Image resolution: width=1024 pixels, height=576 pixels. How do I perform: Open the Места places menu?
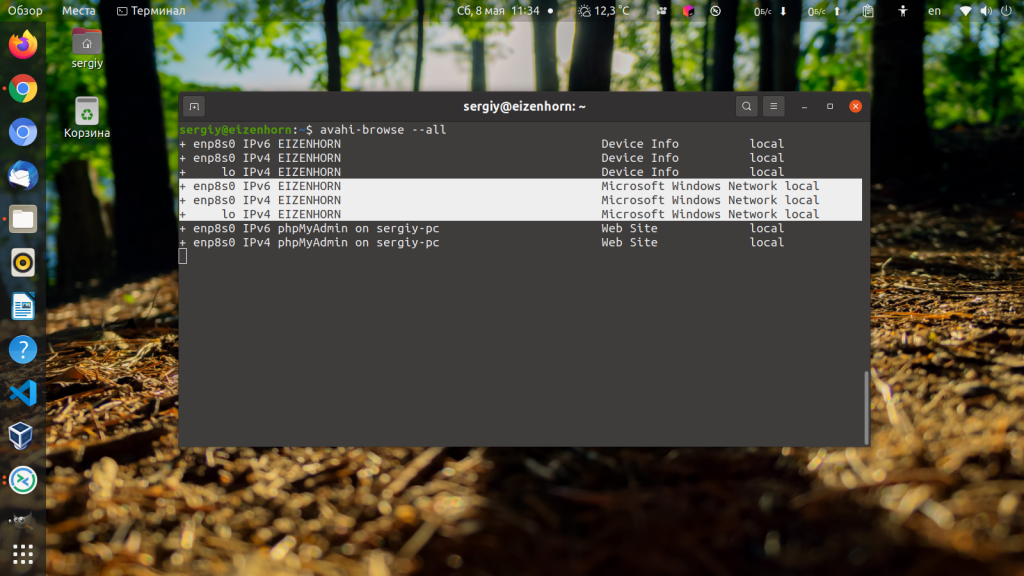pos(78,10)
